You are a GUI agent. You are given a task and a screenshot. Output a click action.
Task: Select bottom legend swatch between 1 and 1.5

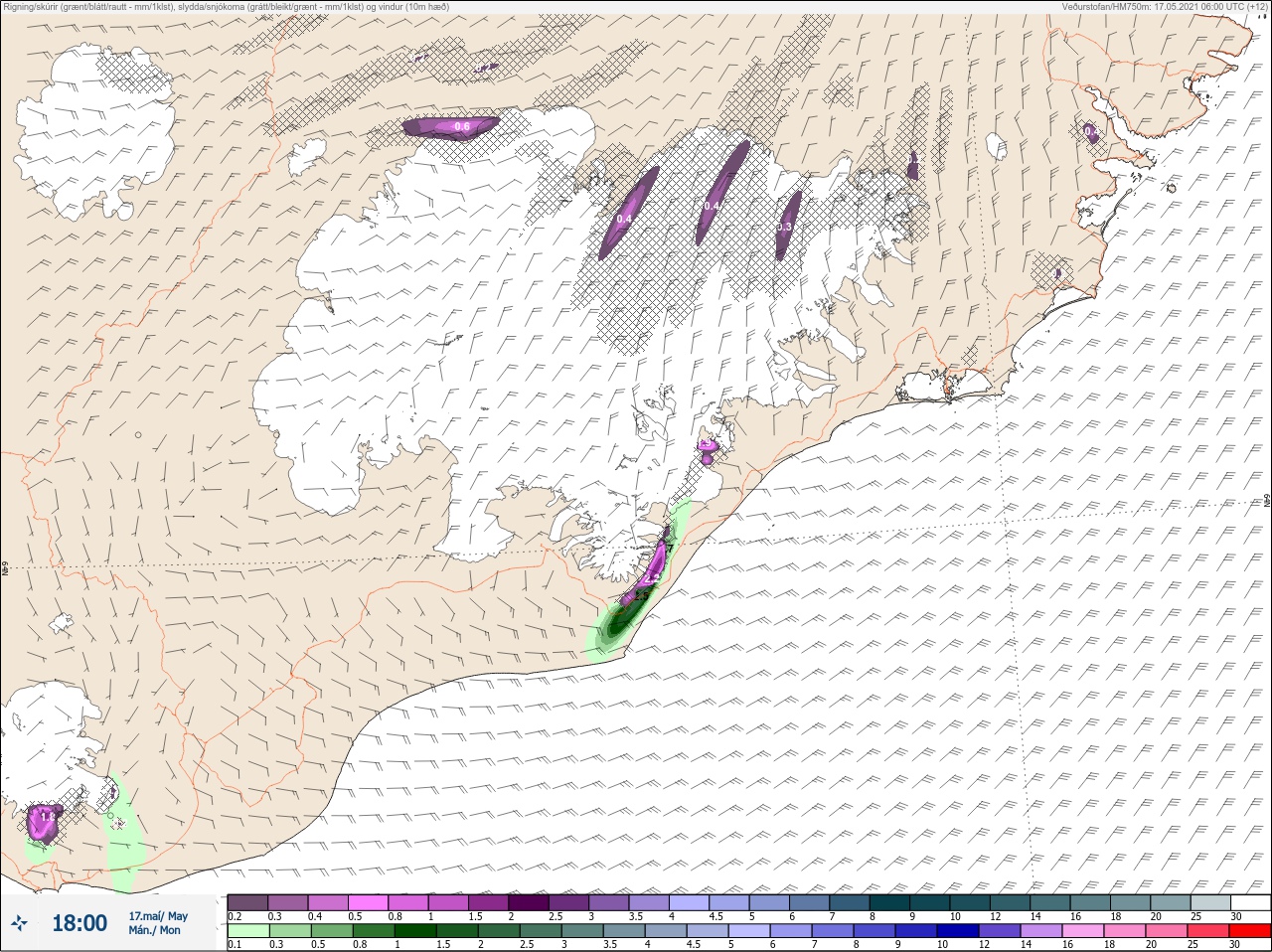[415, 931]
